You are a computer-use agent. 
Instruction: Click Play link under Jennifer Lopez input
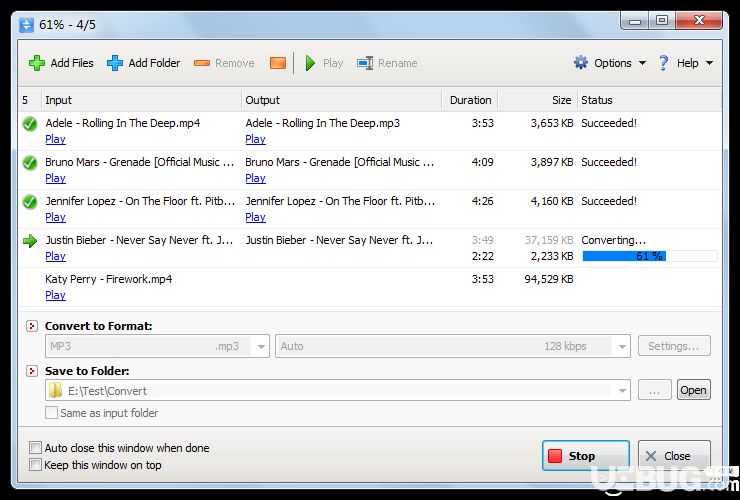(x=55, y=217)
